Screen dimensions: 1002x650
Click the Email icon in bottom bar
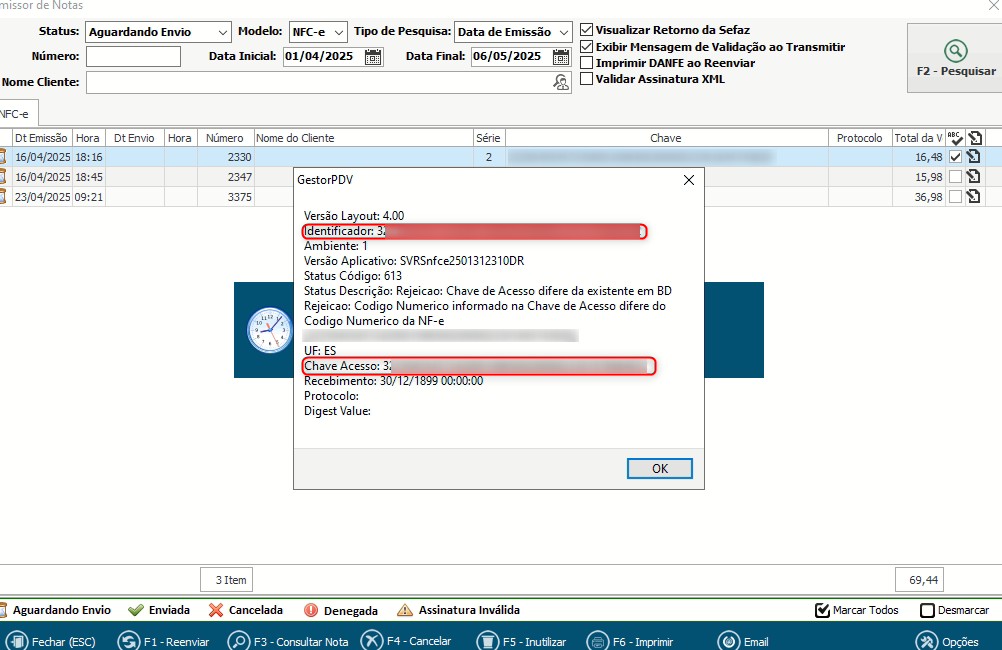(x=729, y=641)
